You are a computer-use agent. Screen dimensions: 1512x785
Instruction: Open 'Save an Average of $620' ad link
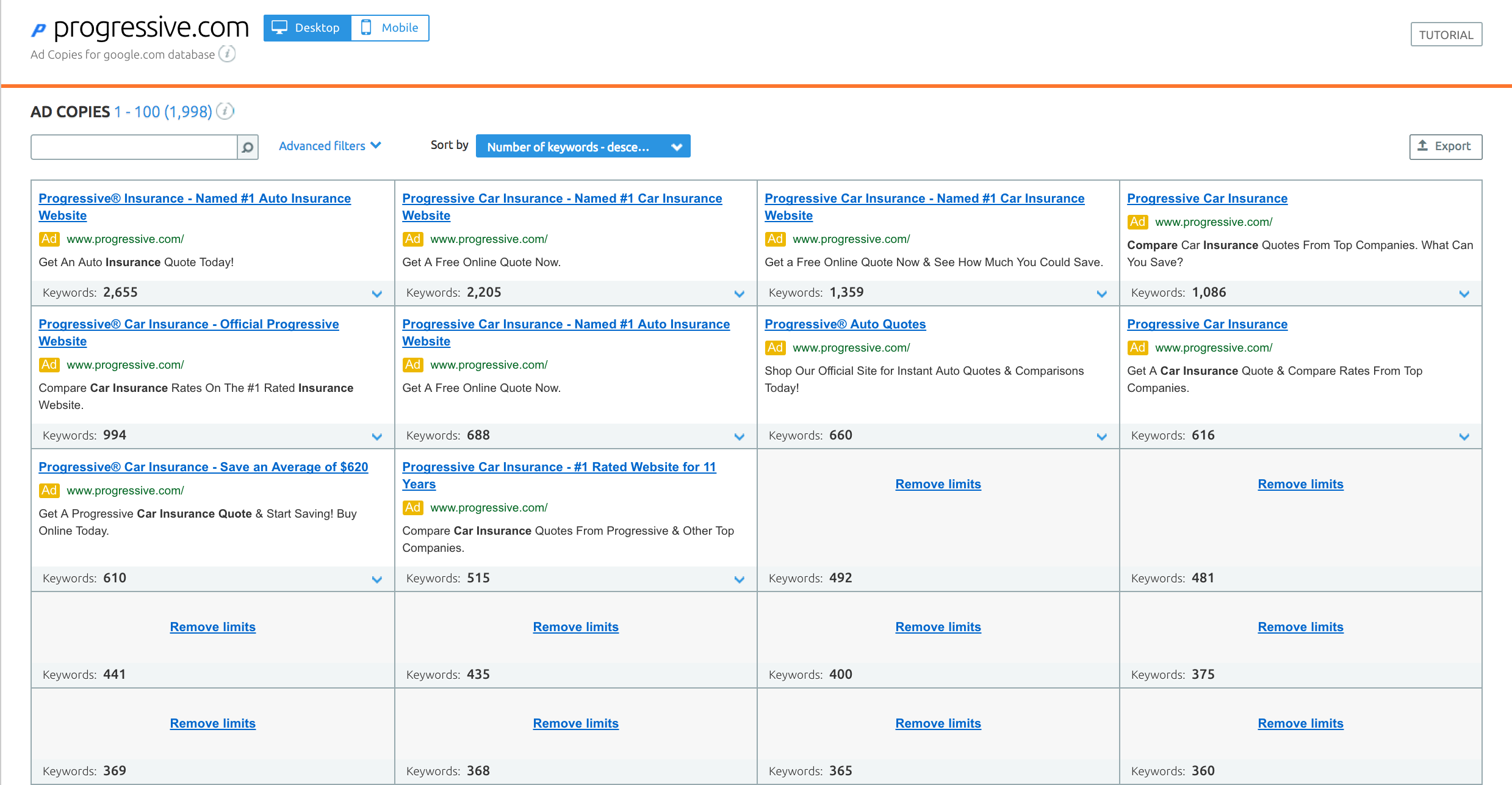pos(203,467)
